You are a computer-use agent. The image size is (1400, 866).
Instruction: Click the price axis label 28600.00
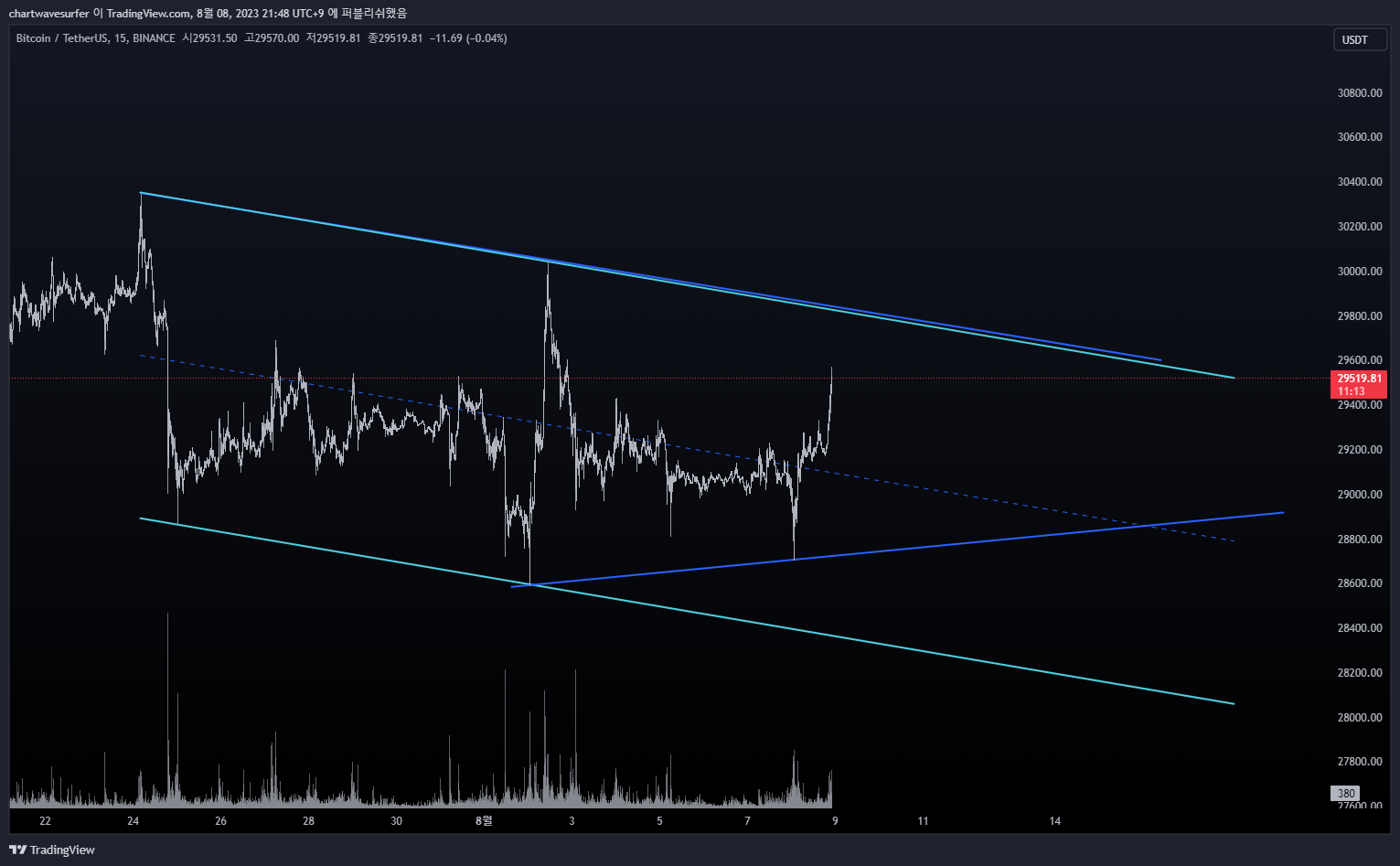tap(1360, 583)
